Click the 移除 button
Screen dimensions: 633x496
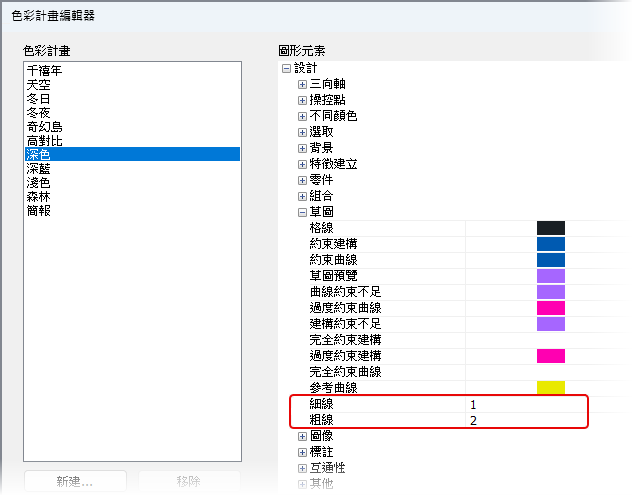click(189, 481)
